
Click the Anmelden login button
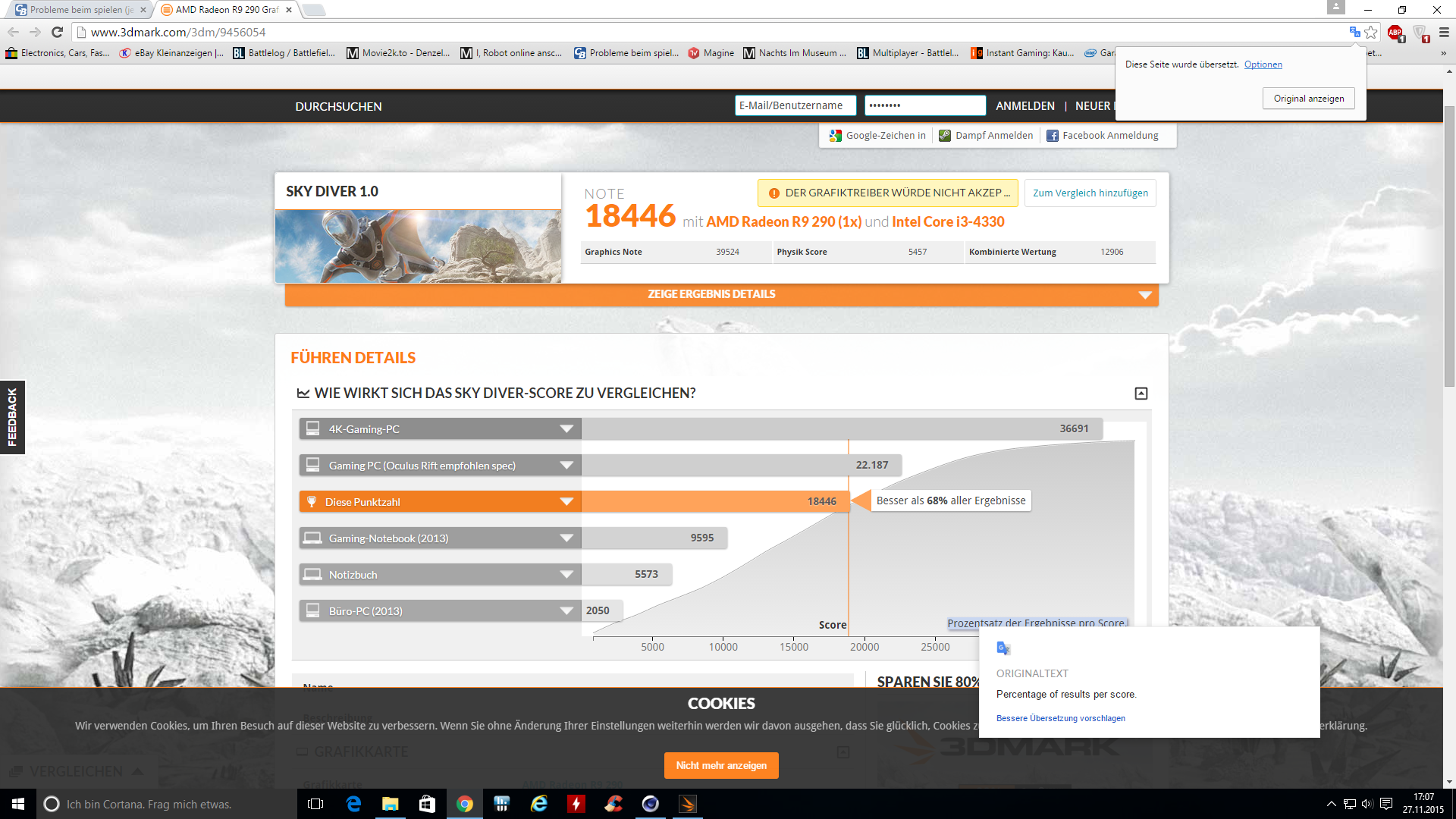1025,106
